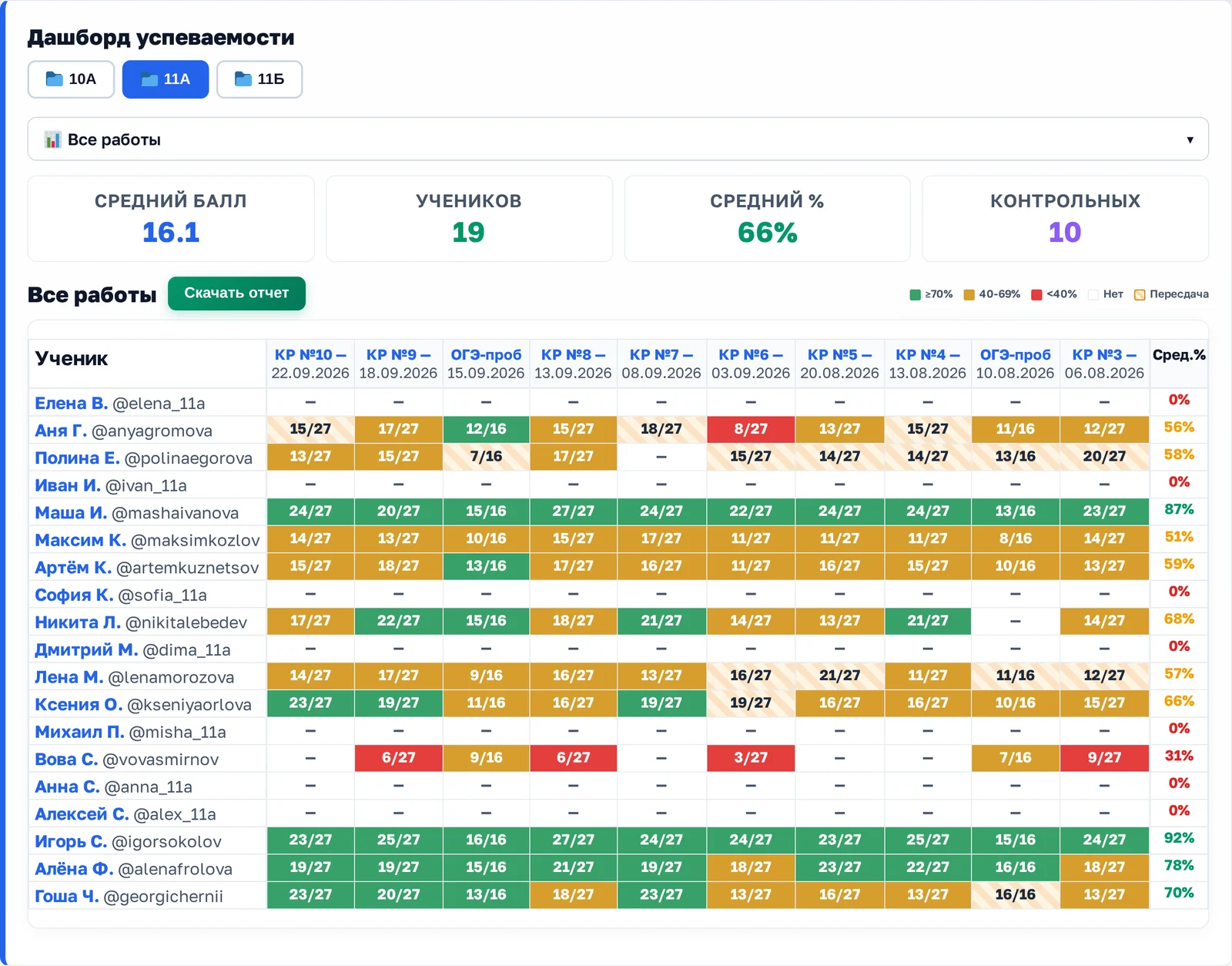1232x966 pixels.
Task: Click the 3/27 score in Вова С. row
Action: [x=751, y=758]
